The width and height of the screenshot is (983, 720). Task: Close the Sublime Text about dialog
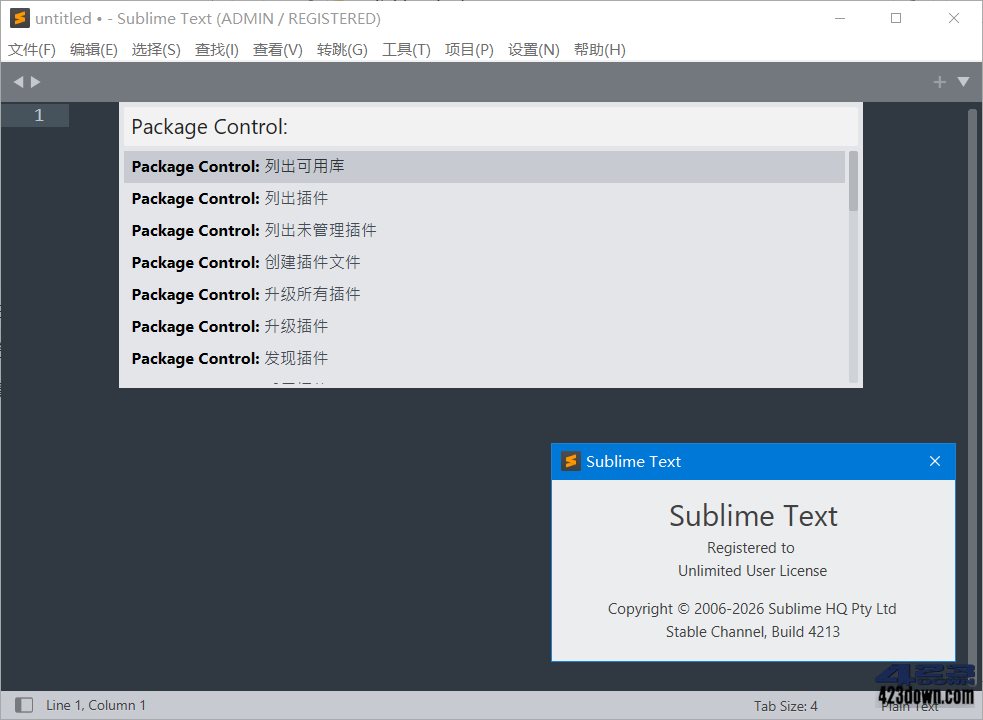935,461
